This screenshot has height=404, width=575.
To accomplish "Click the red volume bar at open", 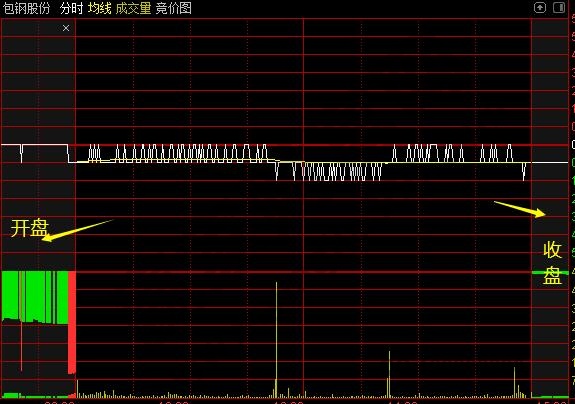I will click(x=72, y=323).
